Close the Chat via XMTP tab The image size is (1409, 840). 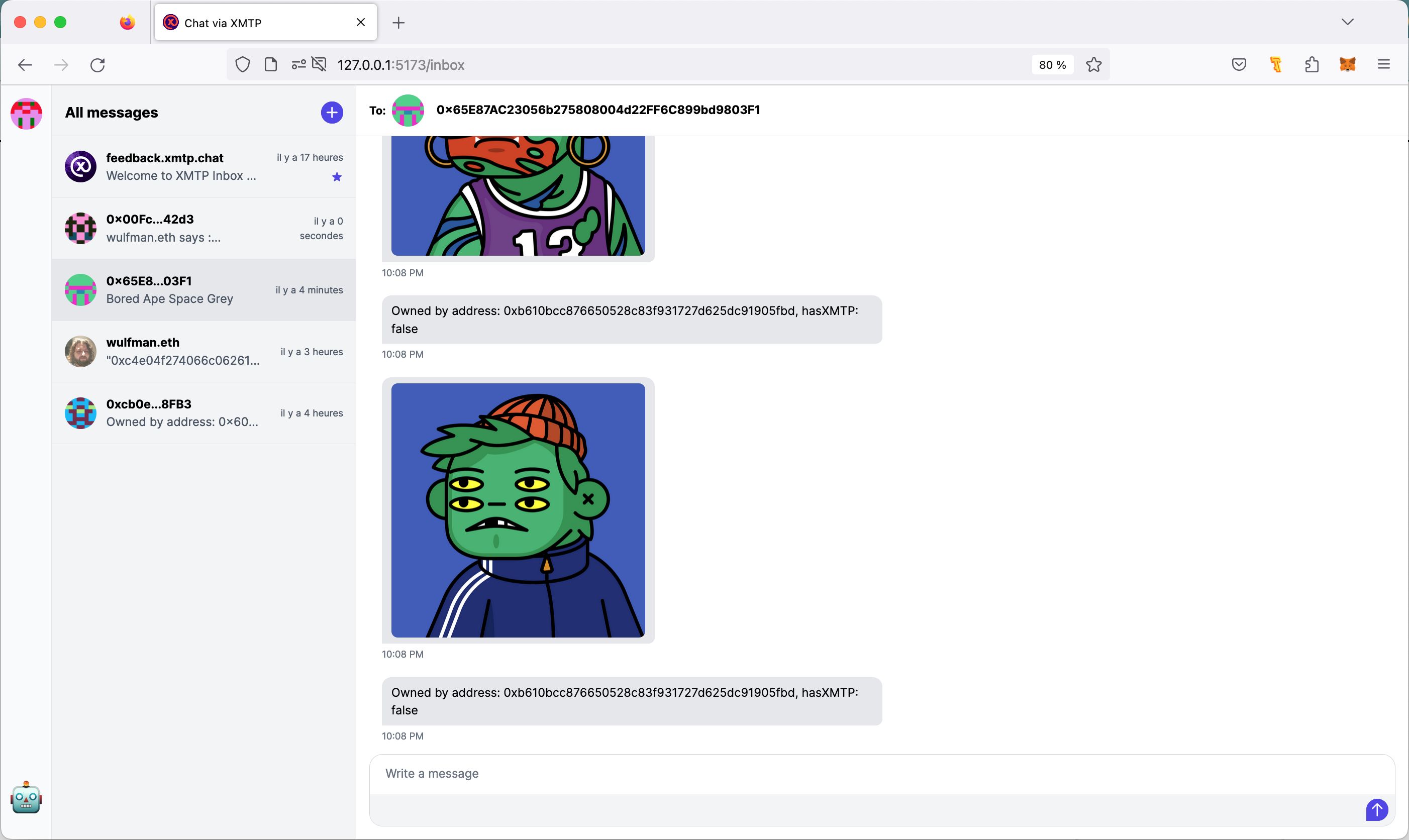(x=361, y=22)
